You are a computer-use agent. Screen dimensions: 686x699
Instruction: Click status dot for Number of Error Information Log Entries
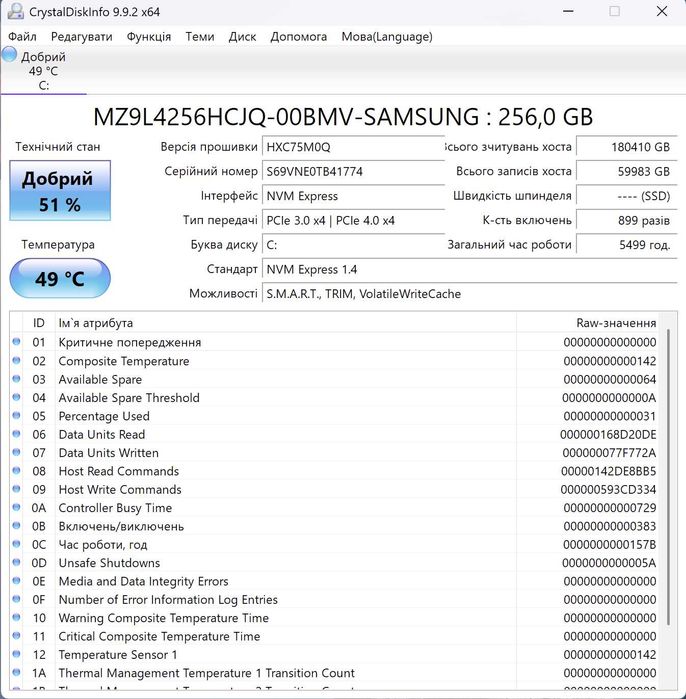[16, 599]
